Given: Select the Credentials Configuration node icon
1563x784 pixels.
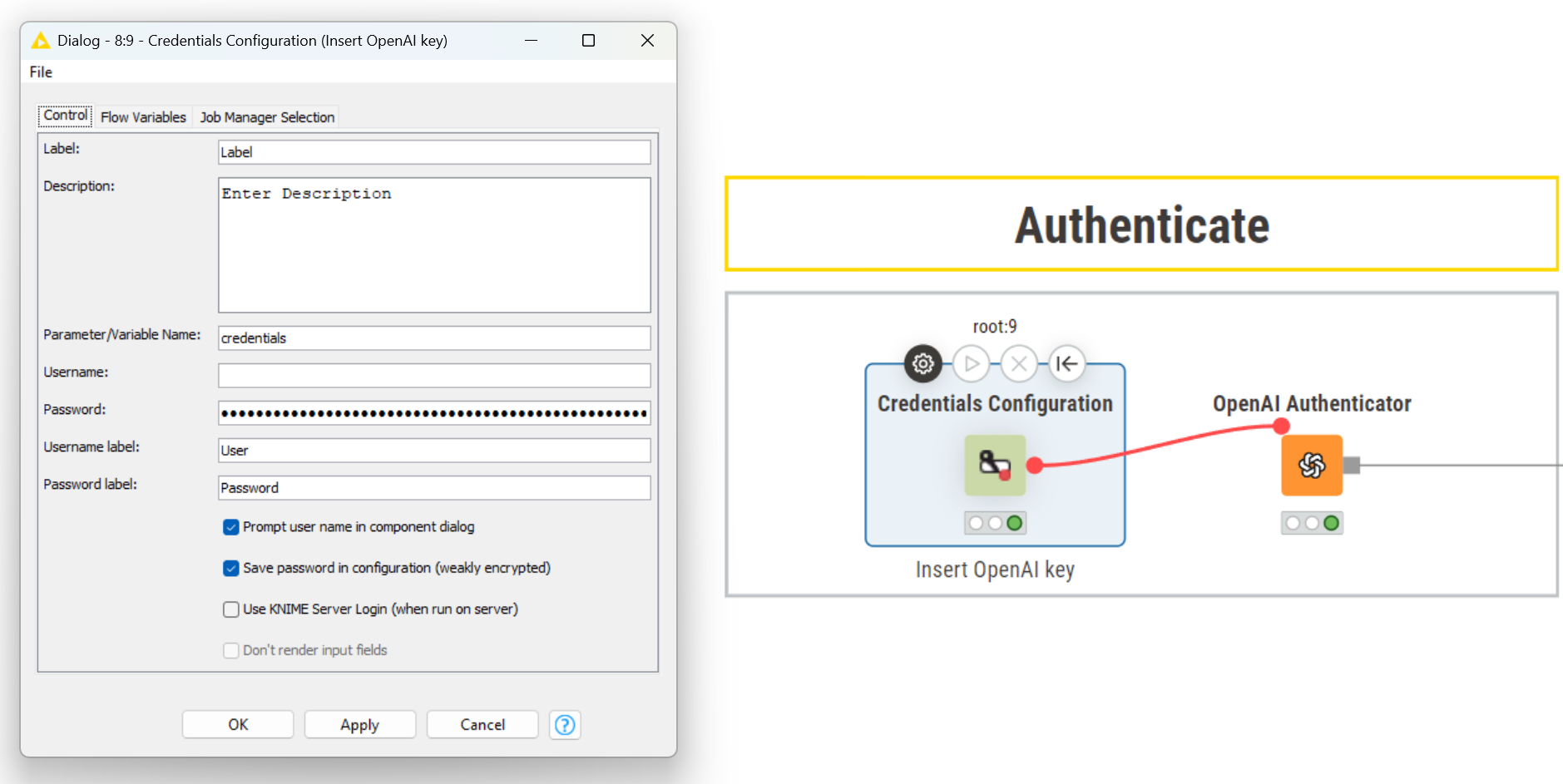Looking at the screenshot, I should tap(995, 465).
